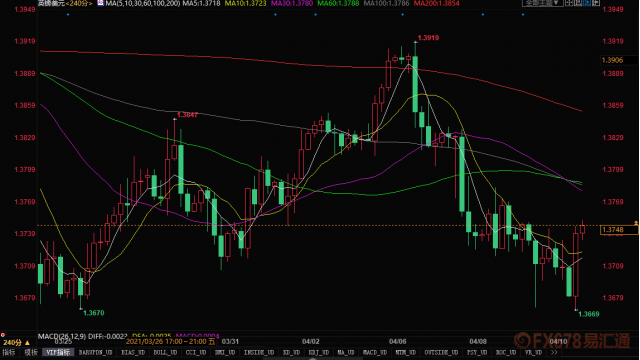Click the flag icon beside MA parameters
This screenshot has width=640, height=360.
(100, 3)
